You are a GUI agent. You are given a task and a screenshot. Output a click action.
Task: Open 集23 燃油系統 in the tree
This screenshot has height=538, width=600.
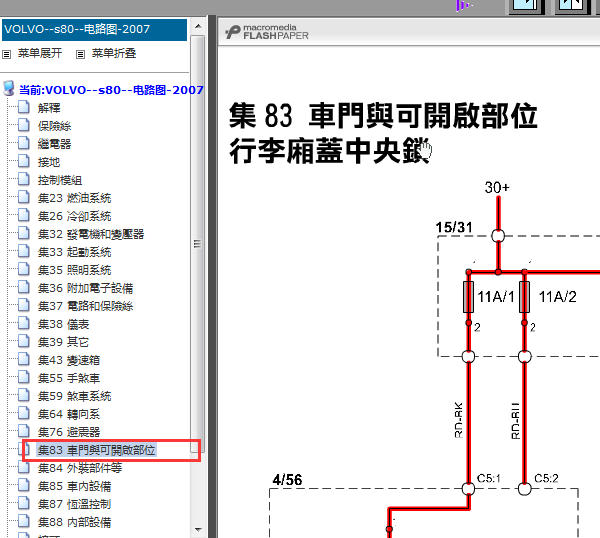tap(75, 198)
